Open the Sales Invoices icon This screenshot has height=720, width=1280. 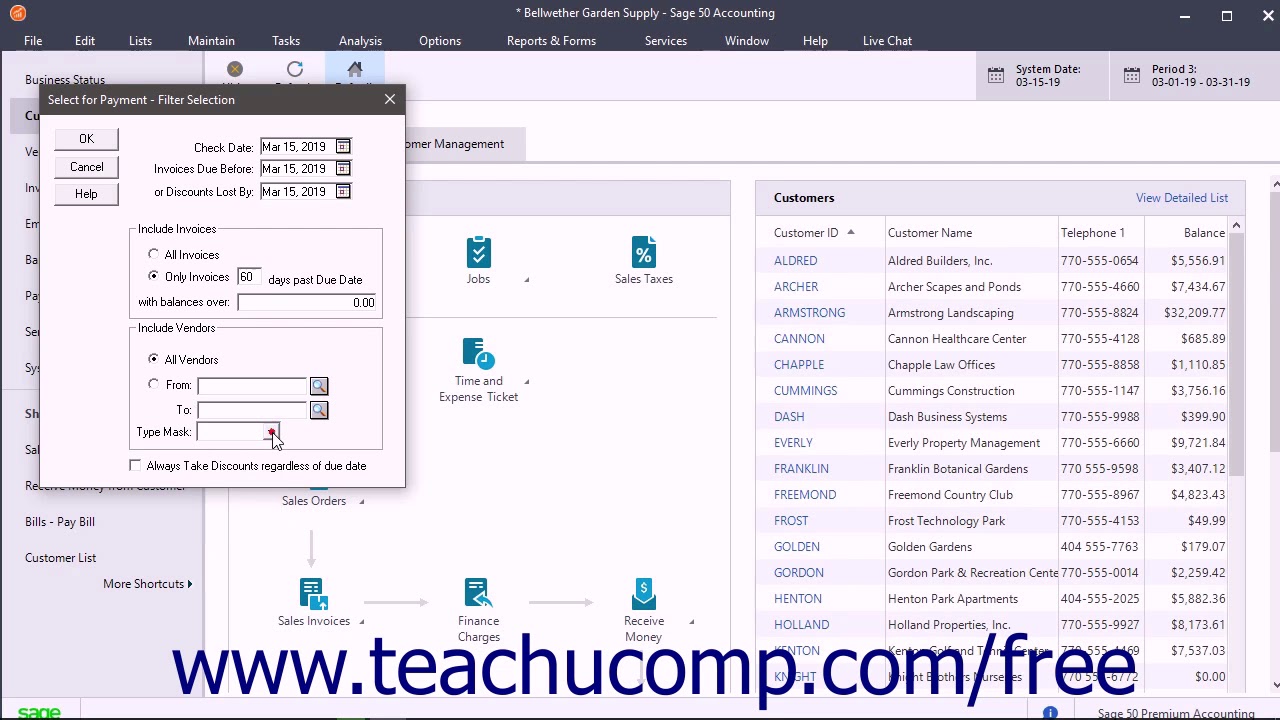(x=313, y=594)
